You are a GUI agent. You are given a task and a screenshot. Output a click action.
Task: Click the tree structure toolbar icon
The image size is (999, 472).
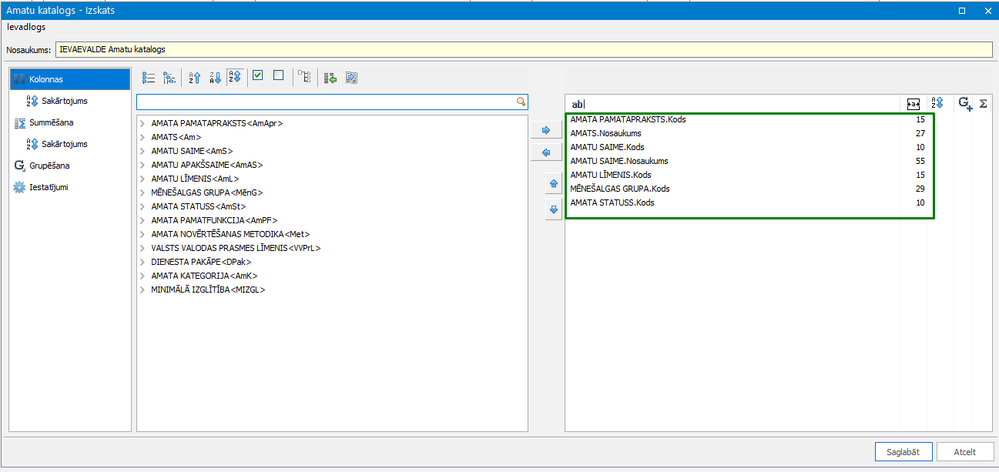[305, 78]
